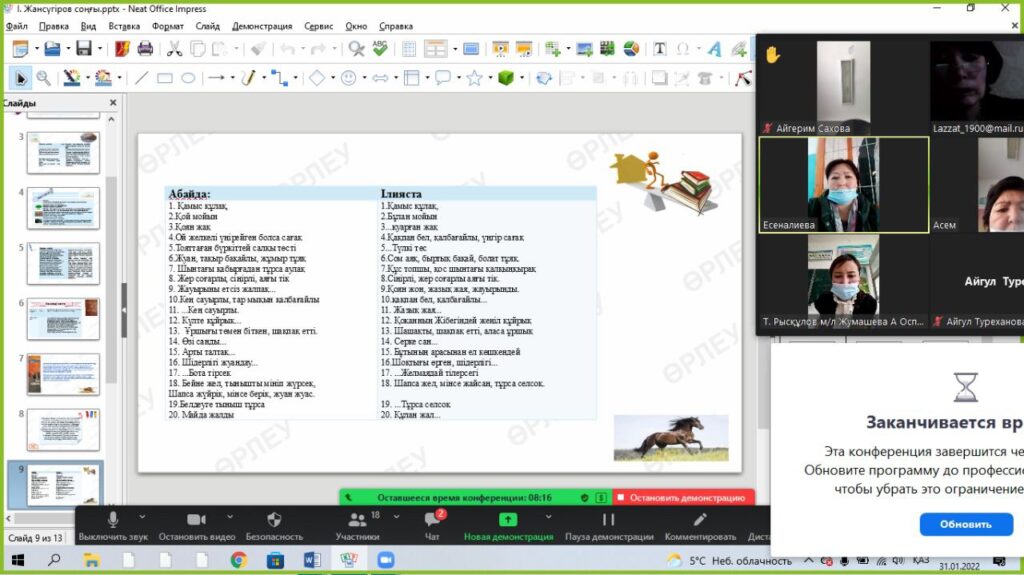1024x575 pixels.
Task: Click red Остановить демонстрацию button
Action: [684, 497]
